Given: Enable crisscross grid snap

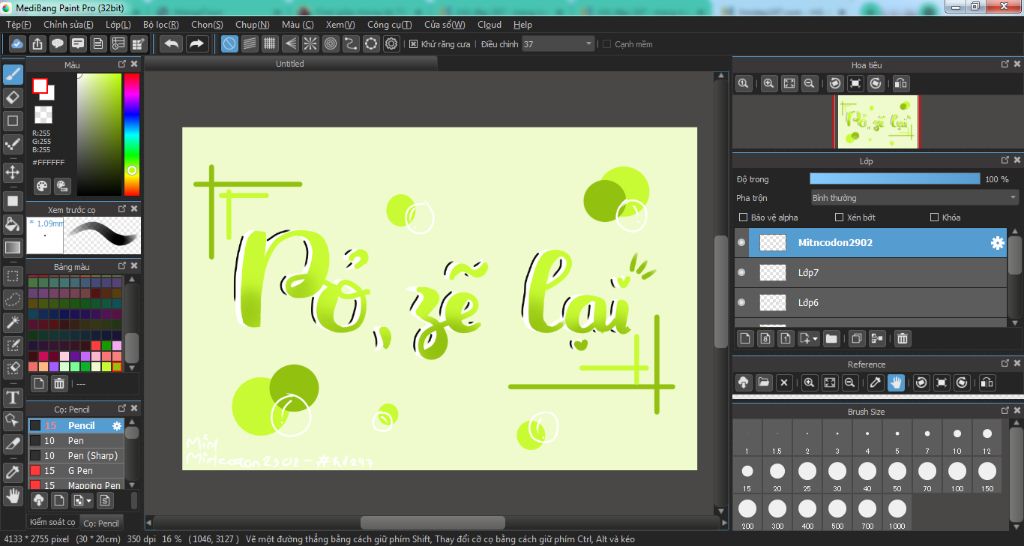Looking at the screenshot, I should click(x=270, y=44).
